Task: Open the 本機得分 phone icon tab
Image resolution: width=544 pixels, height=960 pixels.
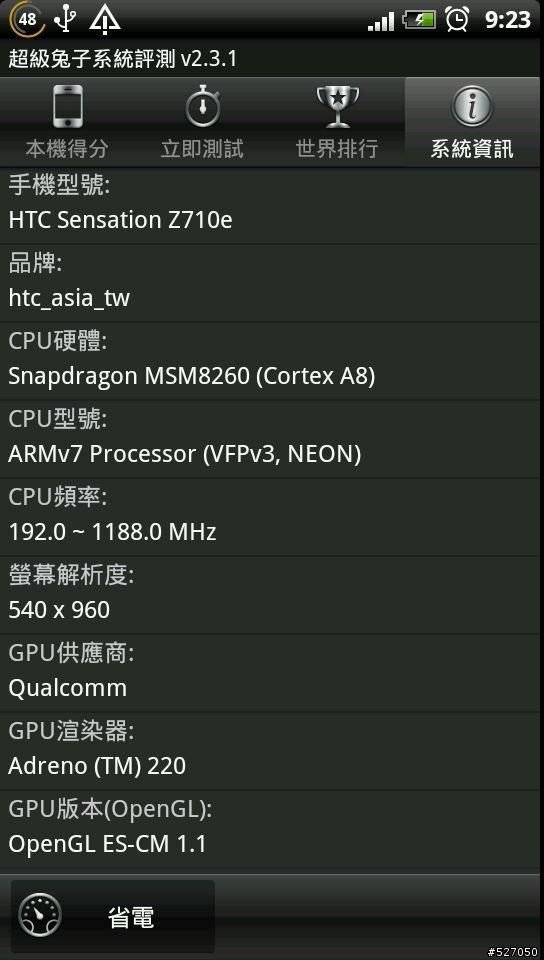Action: (x=67, y=107)
